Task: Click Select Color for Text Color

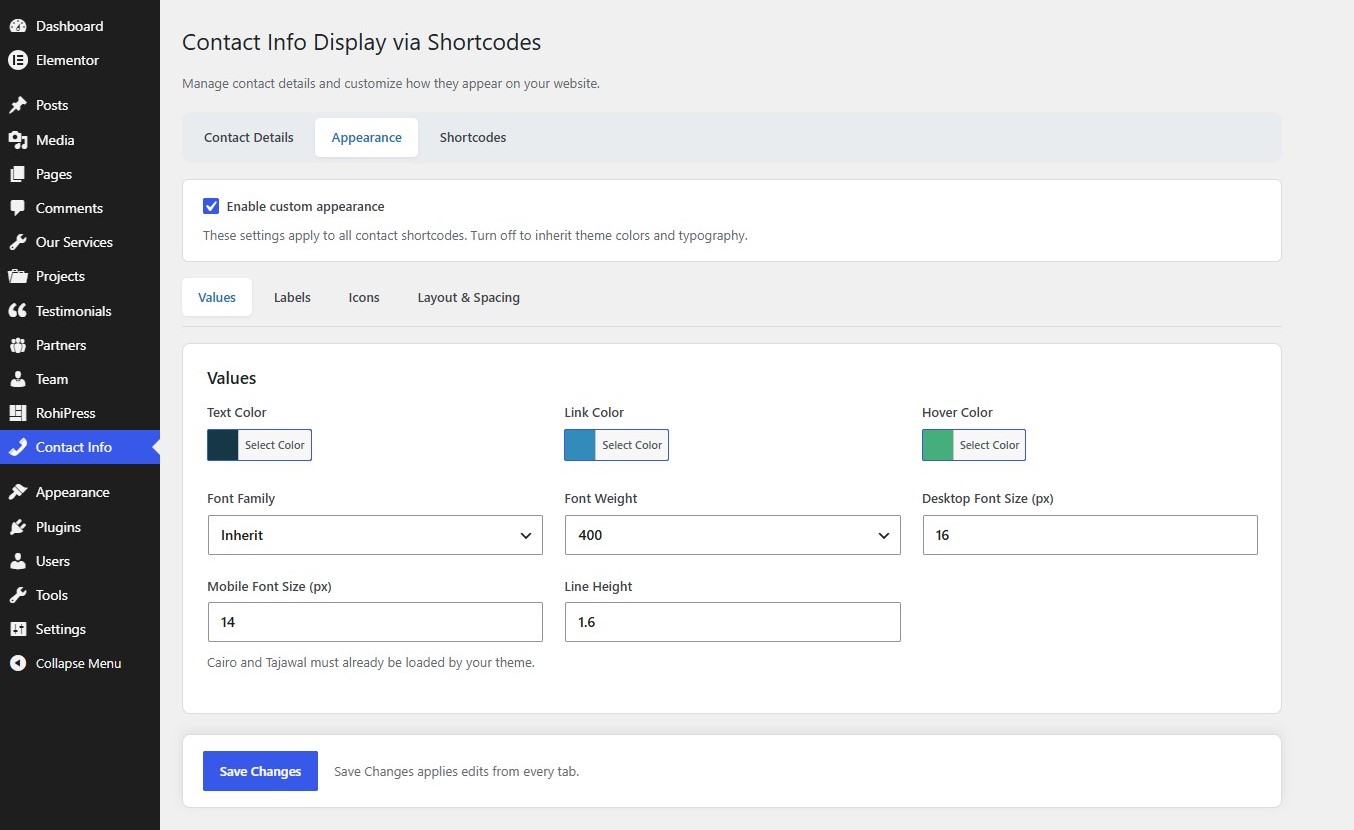Action: coord(274,445)
